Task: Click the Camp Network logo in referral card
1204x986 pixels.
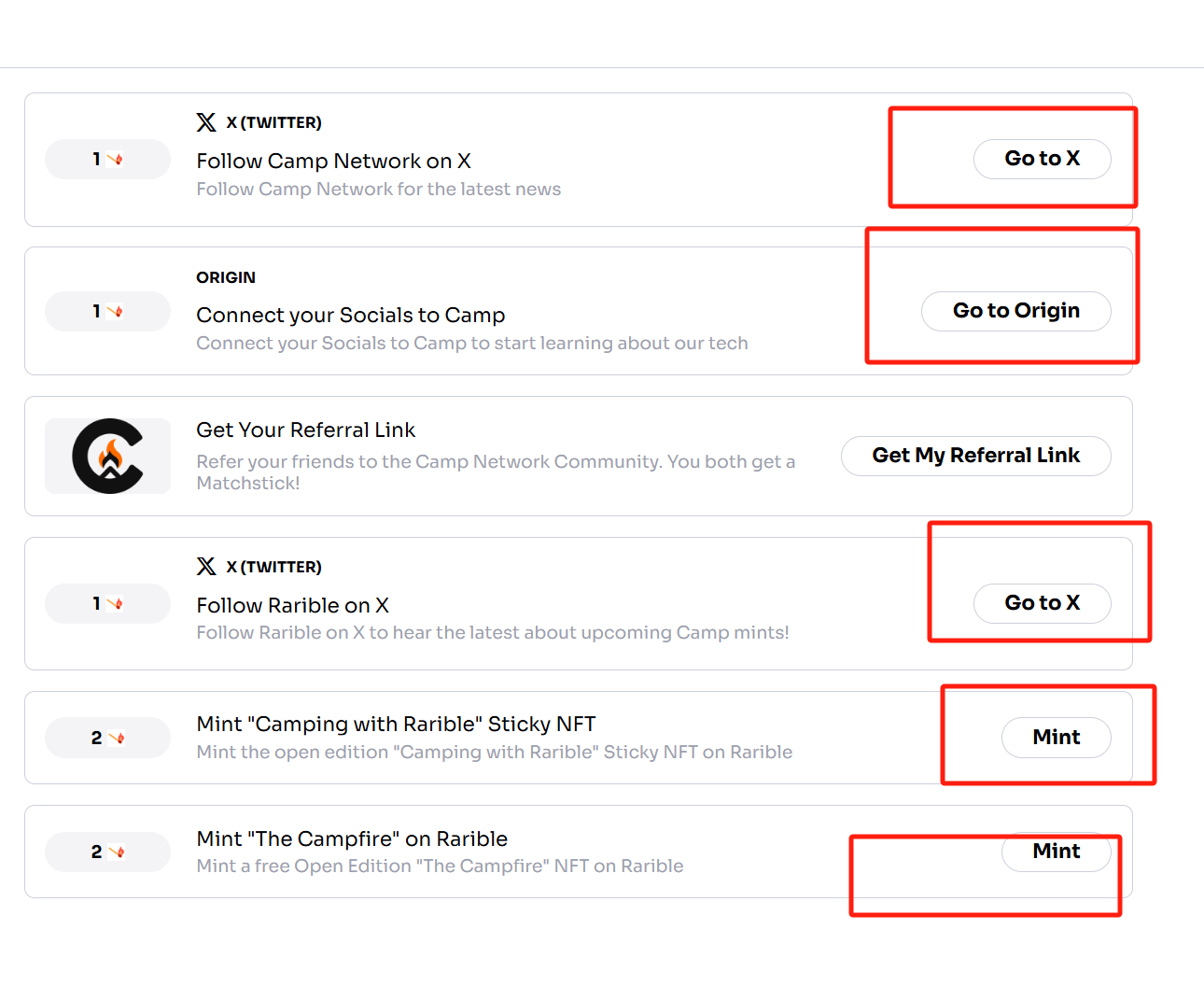Action: (x=108, y=456)
